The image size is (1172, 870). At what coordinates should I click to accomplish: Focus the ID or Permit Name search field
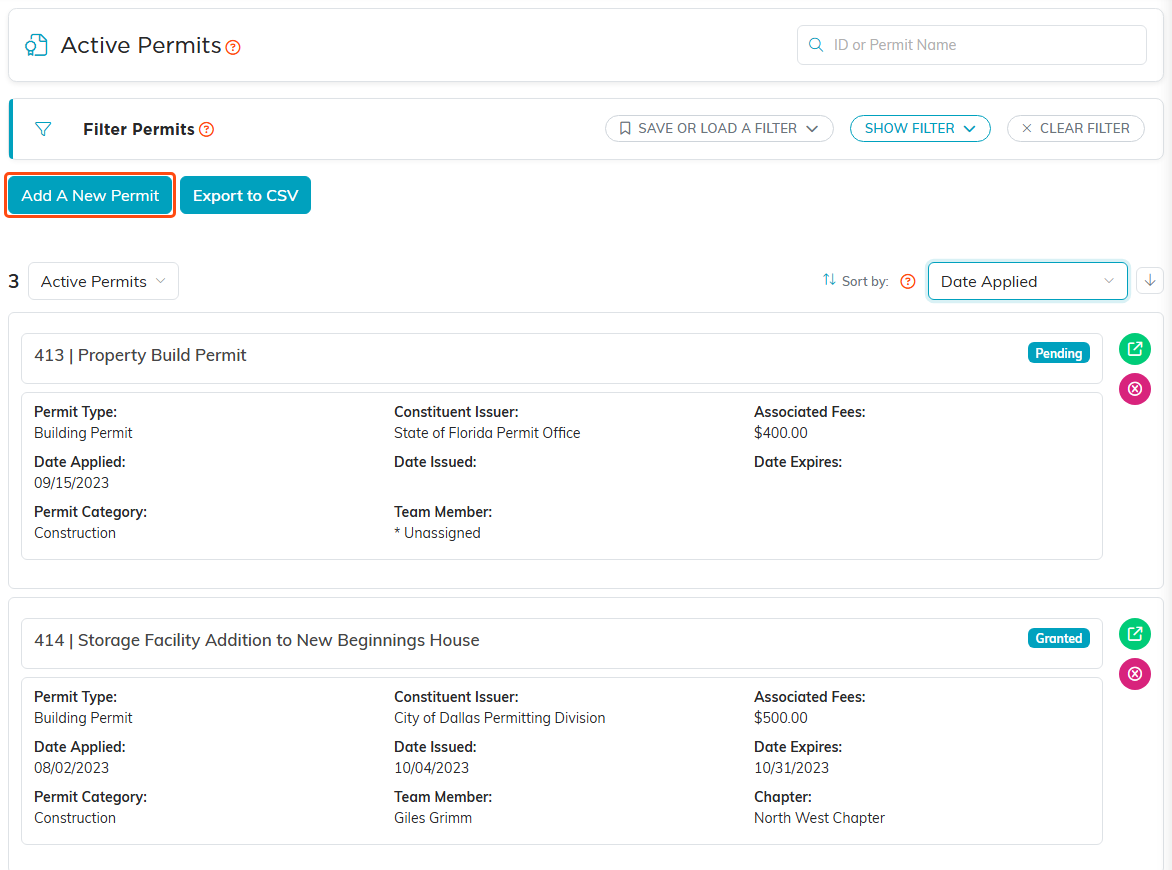point(972,45)
